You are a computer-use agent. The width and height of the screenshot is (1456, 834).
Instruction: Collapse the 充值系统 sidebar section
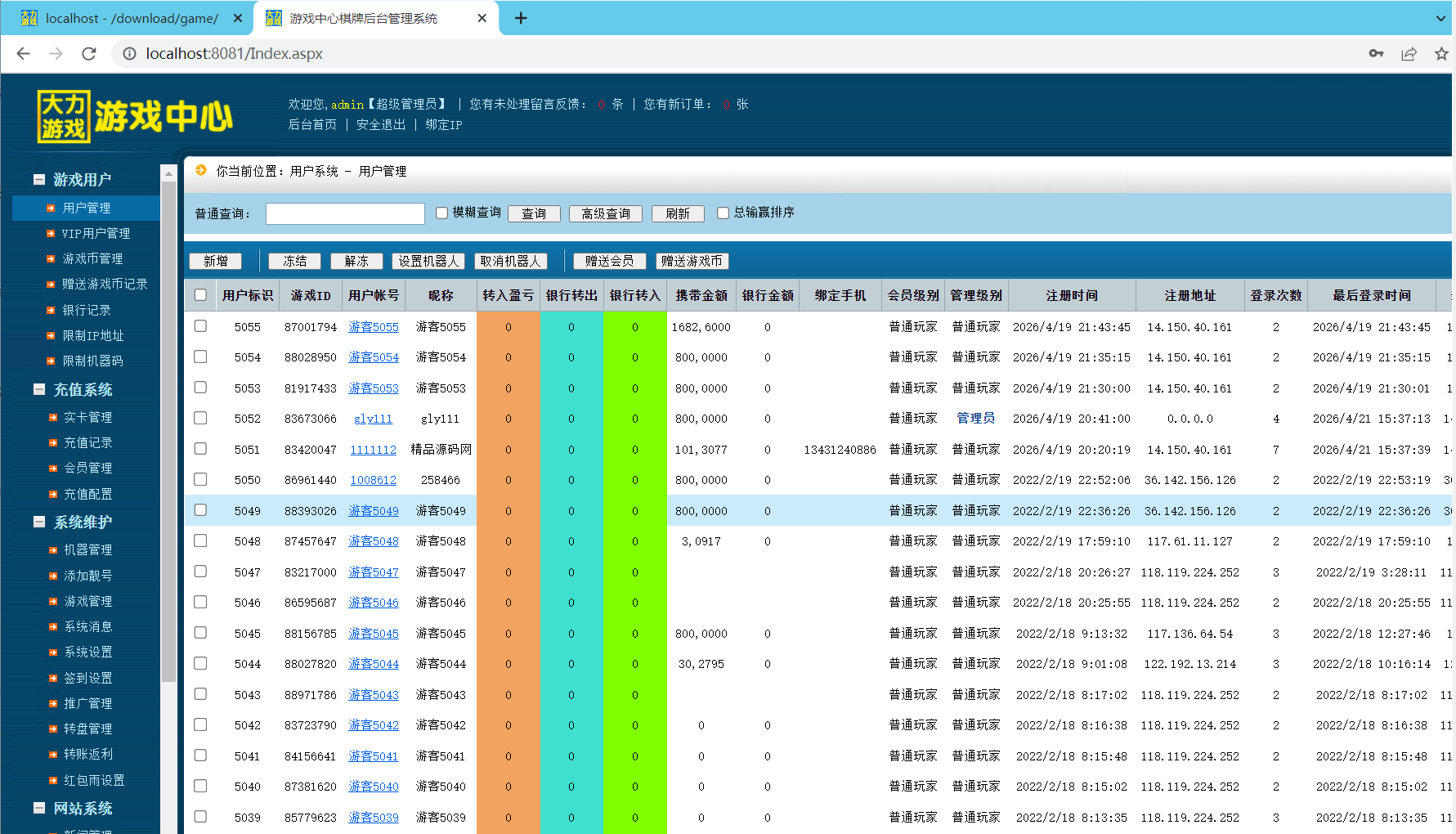click(39, 390)
